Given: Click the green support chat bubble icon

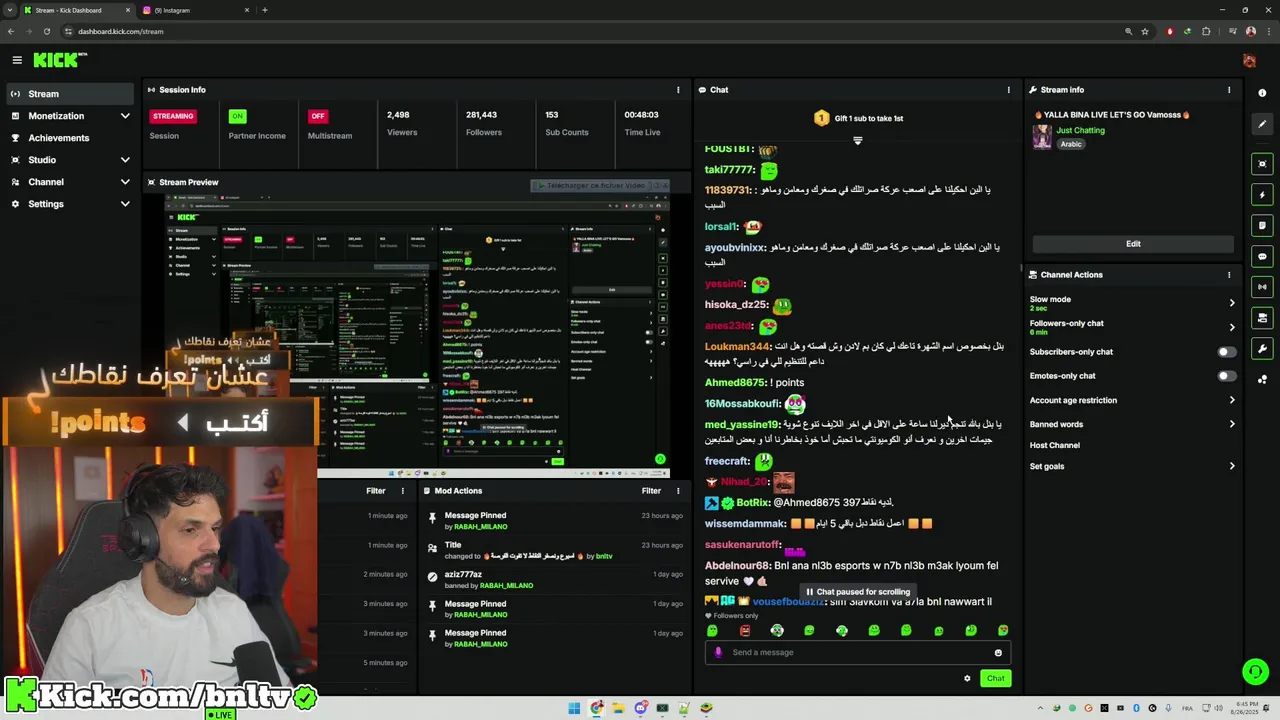Looking at the screenshot, I should (1255, 672).
